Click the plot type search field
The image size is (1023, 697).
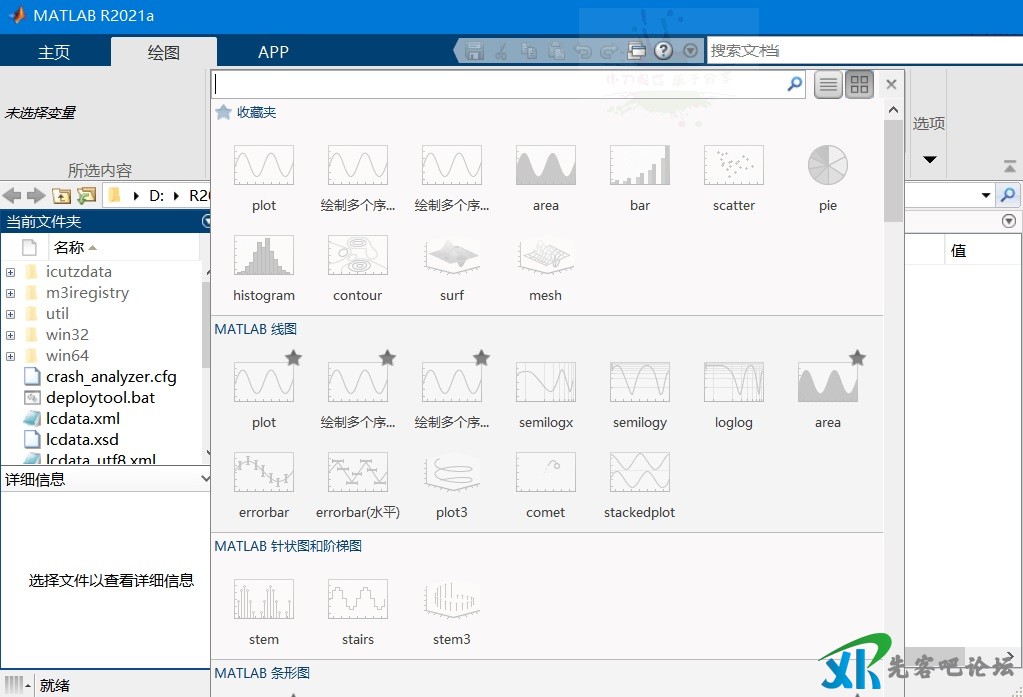click(x=500, y=85)
